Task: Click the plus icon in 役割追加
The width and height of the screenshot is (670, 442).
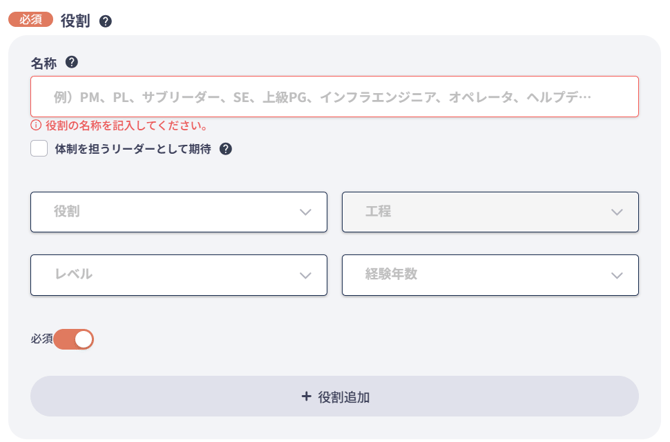Action: click(x=306, y=396)
